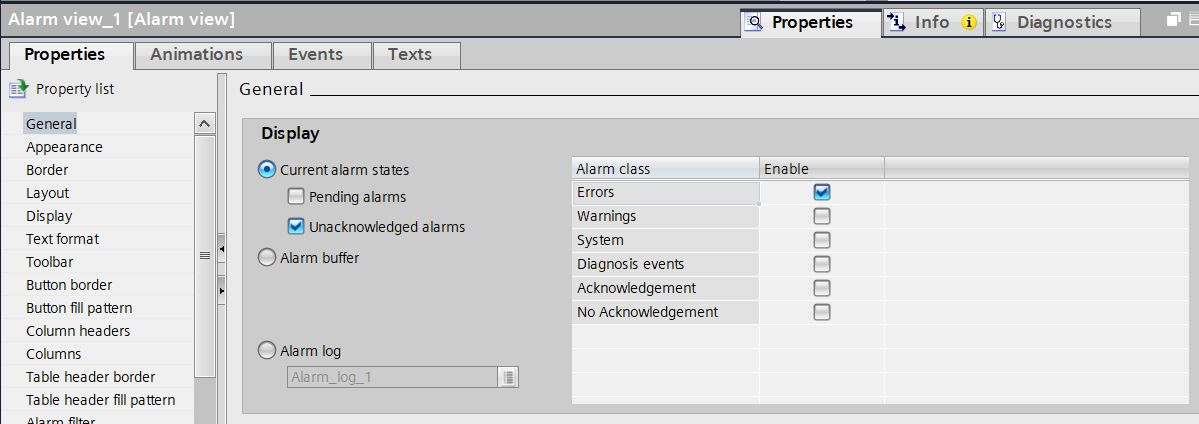Click the float window icon
The width and height of the screenshot is (1199, 424).
(x=1174, y=20)
